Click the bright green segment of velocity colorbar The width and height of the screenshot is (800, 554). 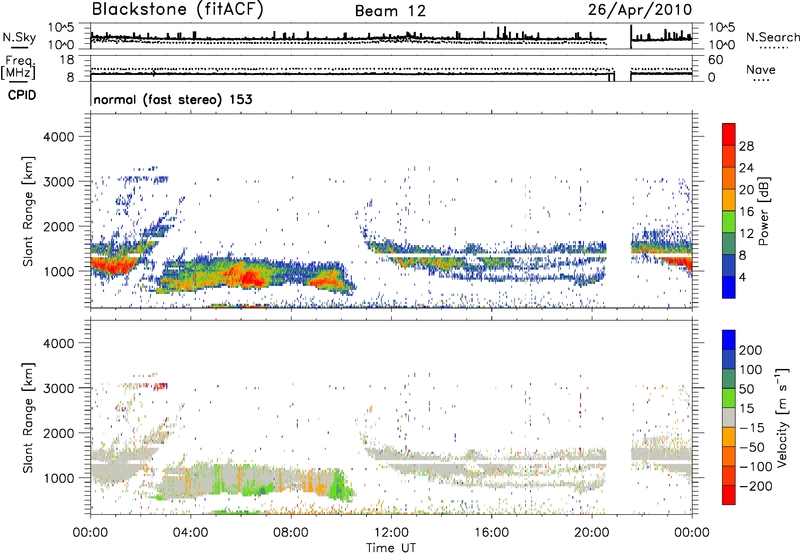pyautogui.click(x=729, y=398)
